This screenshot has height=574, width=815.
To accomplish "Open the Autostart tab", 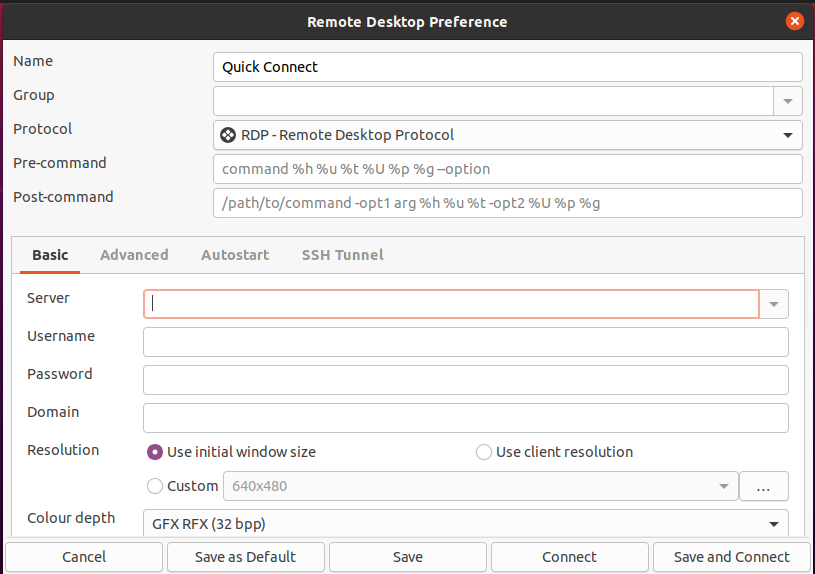I will coord(235,255).
